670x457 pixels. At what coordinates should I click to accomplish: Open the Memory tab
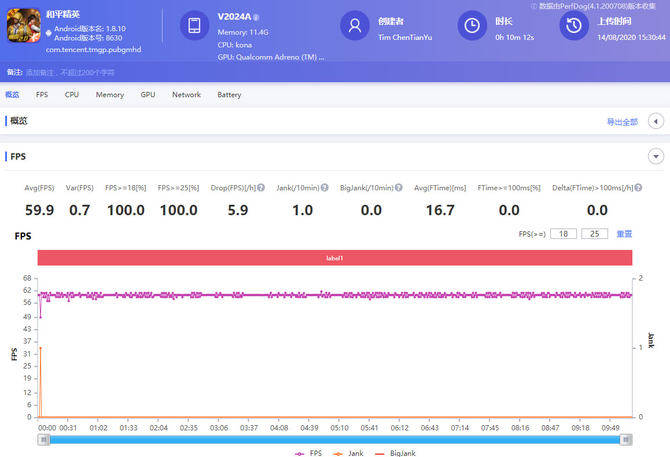tap(110, 95)
